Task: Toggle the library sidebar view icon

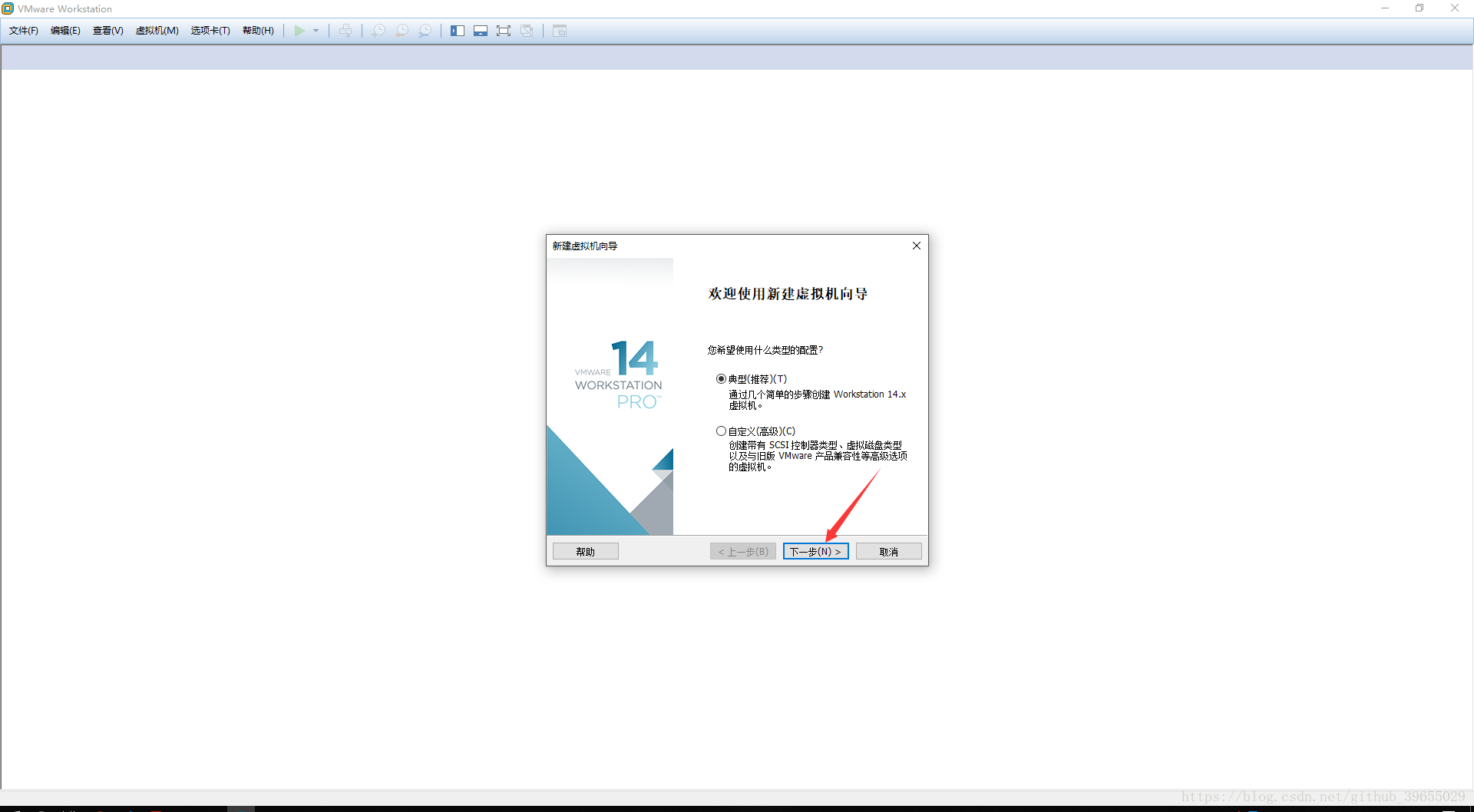Action: 458,31
